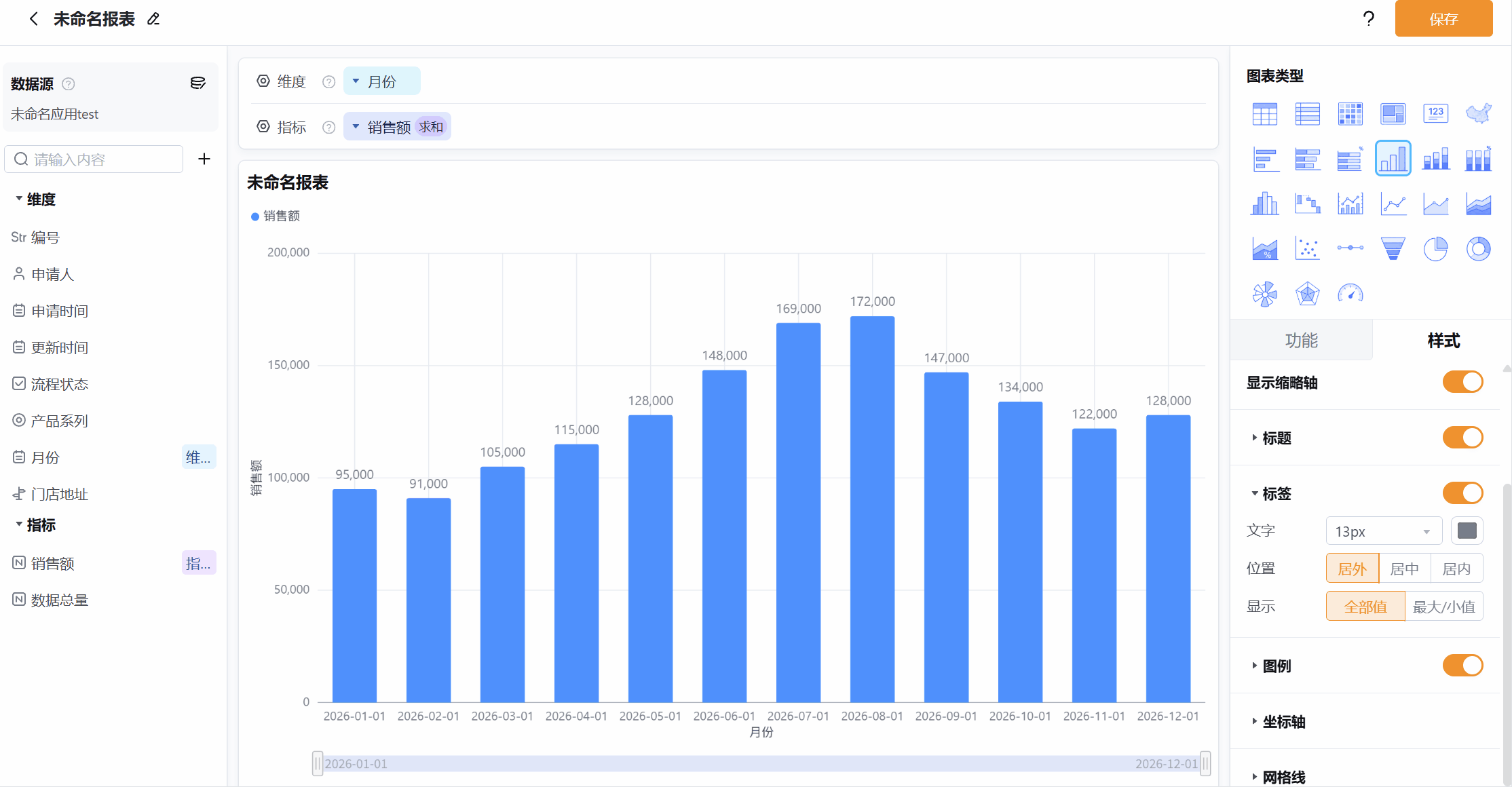Select the gauge chart type
Viewport: 1512px width, 787px height.
tap(1350, 294)
